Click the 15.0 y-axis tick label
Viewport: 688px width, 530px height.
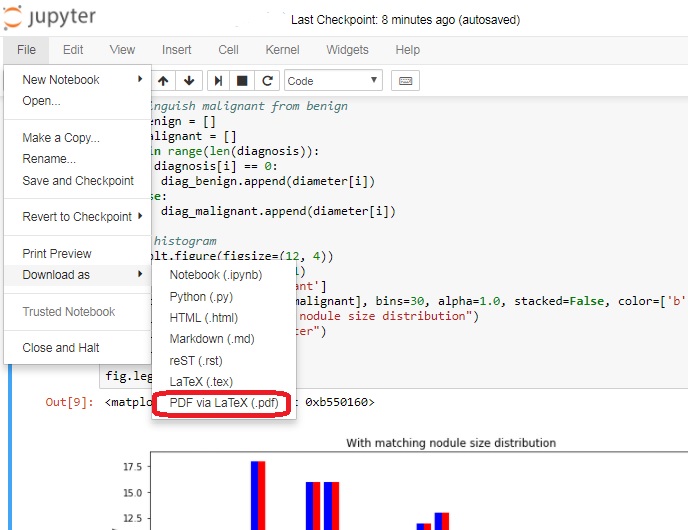pyautogui.click(x=133, y=493)
